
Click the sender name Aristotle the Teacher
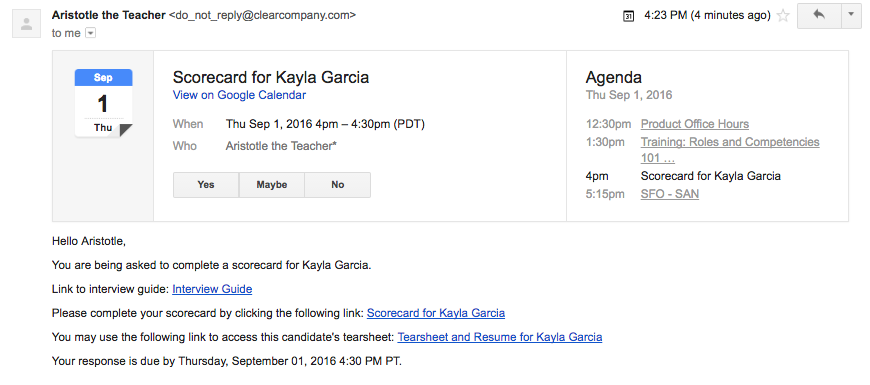click(x=108, y=16)
